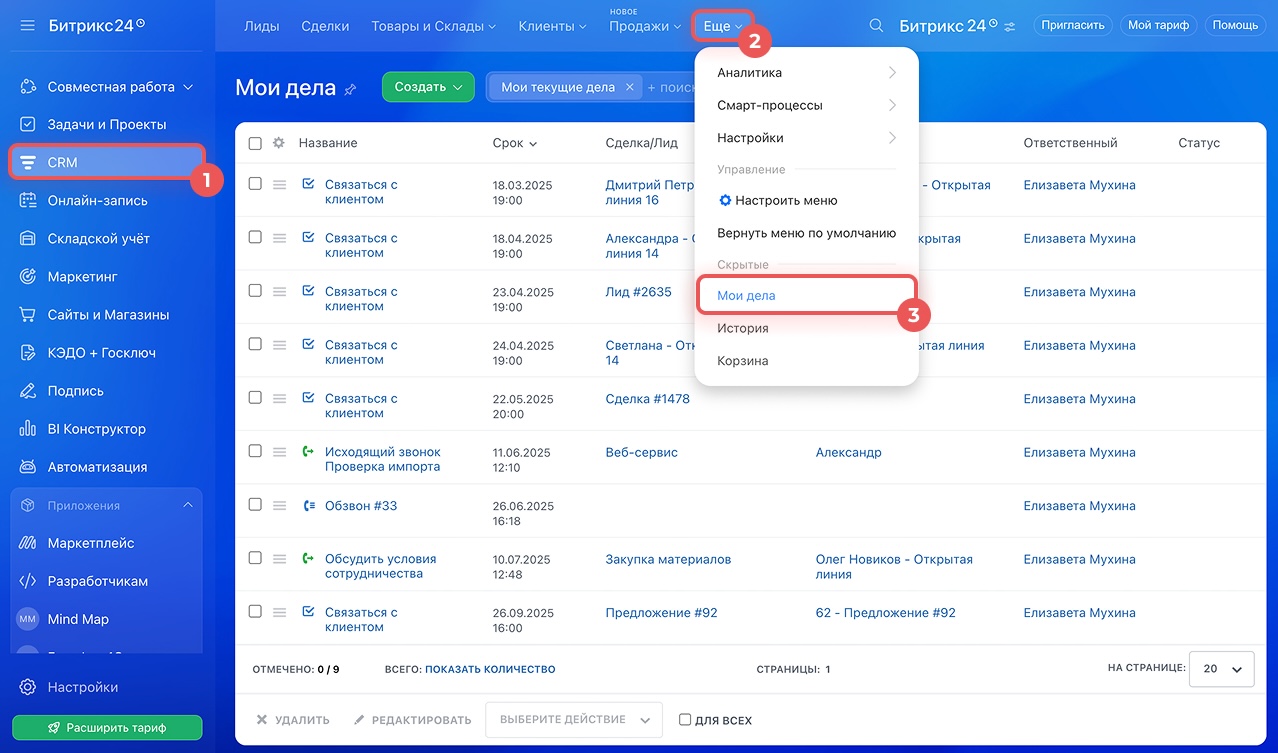Open the Лиды tab in top navigation

pos(262,26)
